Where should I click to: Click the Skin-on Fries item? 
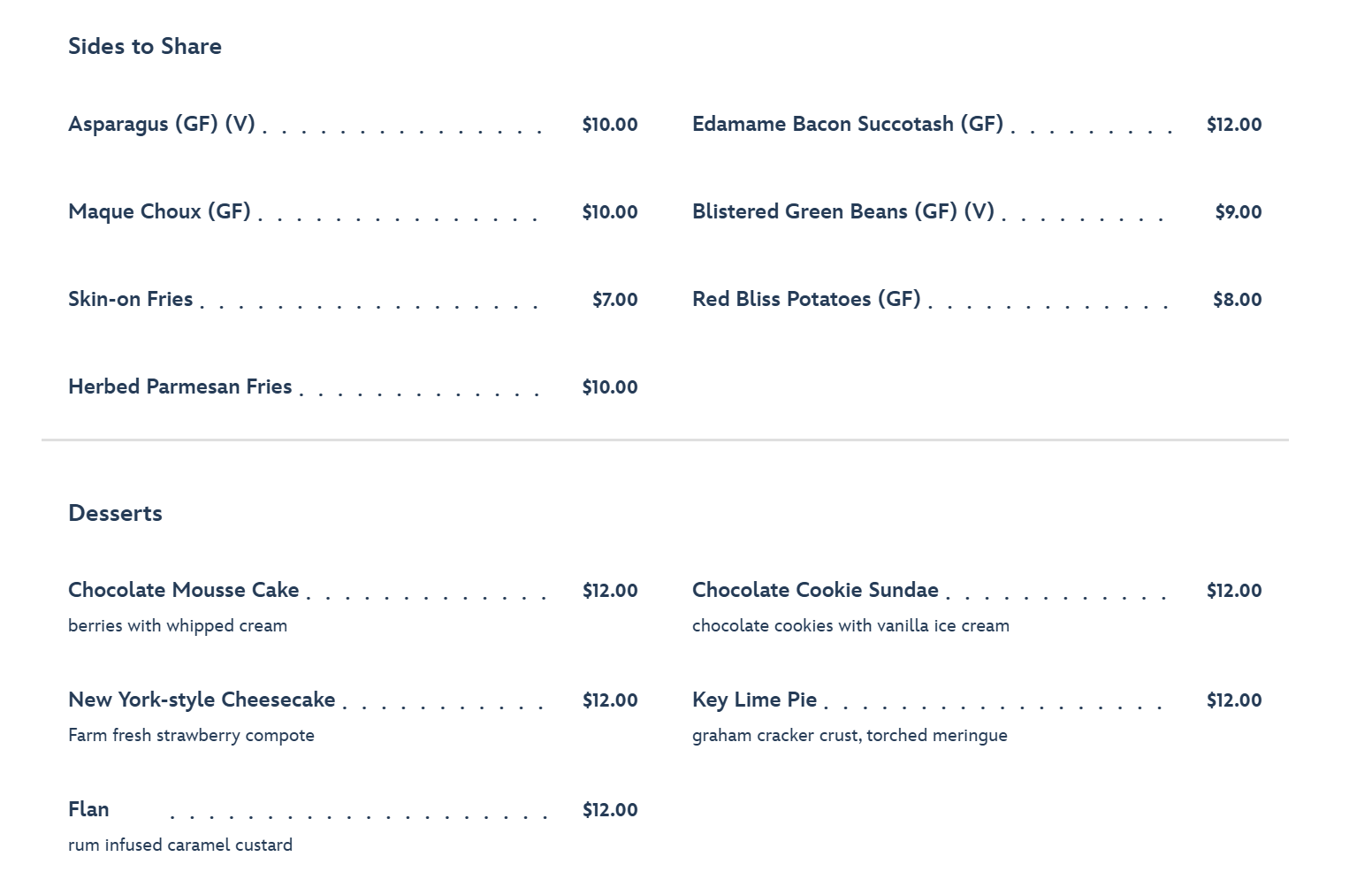131,299
